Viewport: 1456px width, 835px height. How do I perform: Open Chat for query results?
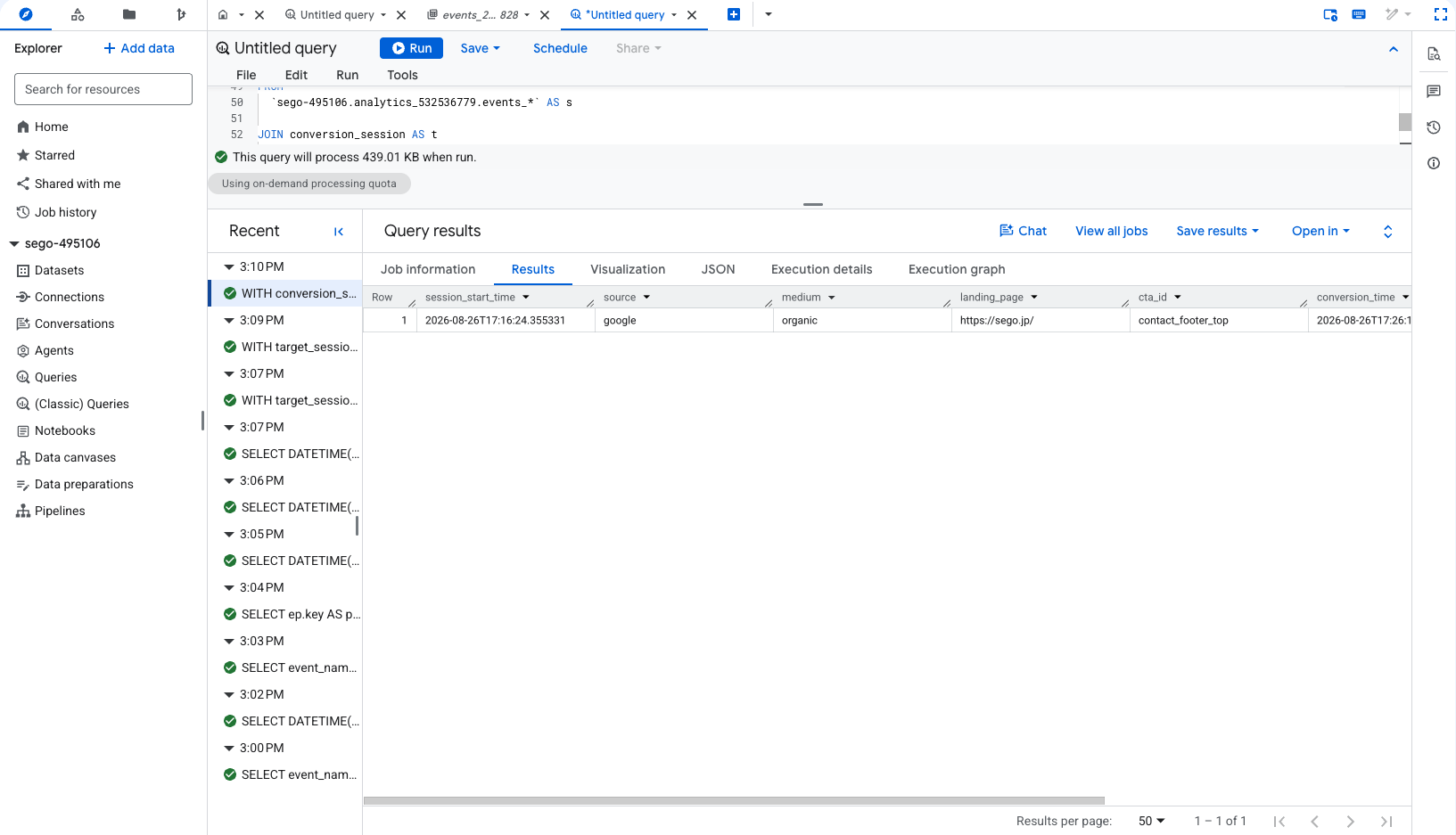click(1023, 231)
